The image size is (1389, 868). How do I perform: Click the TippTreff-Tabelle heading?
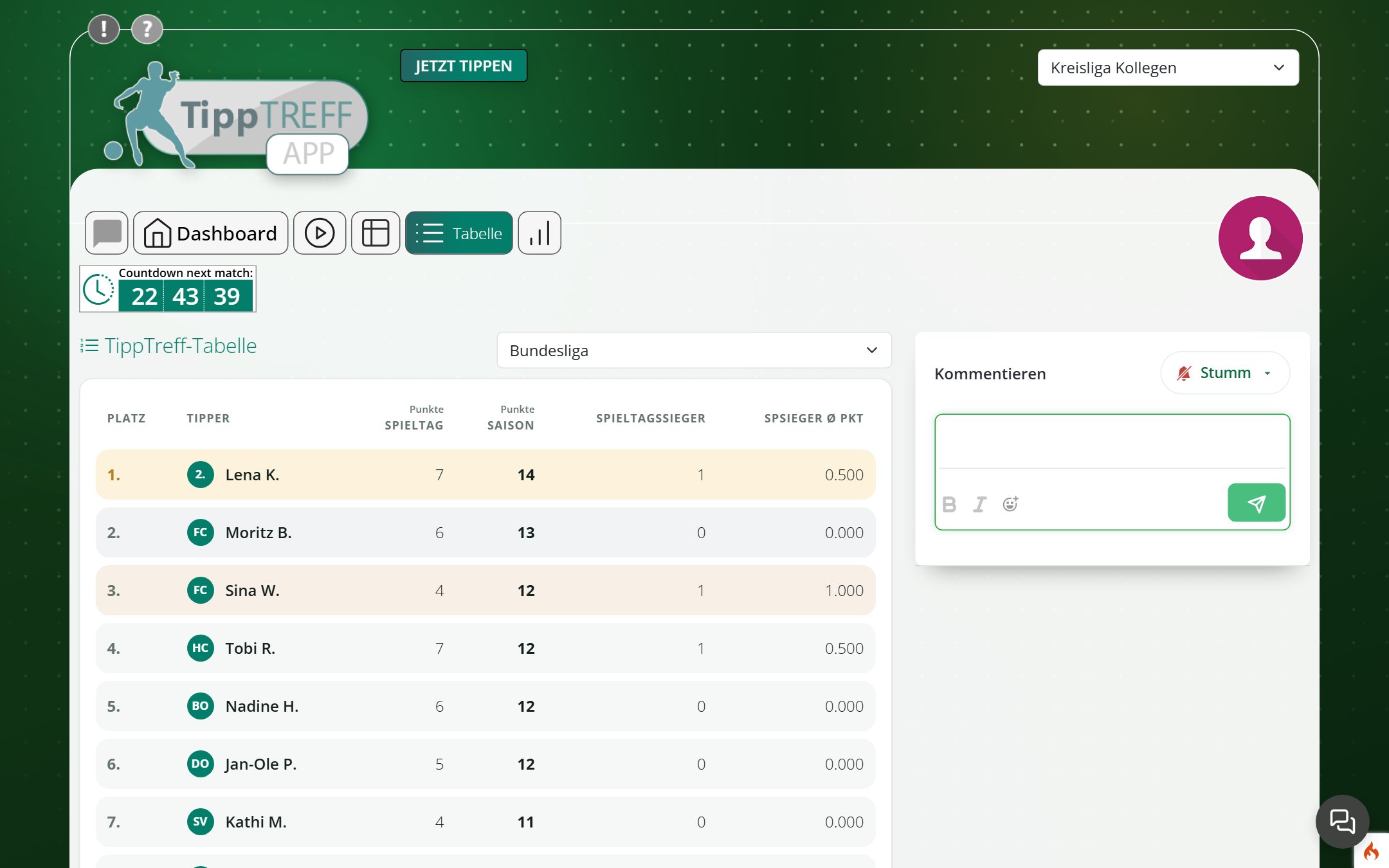[181, 346]
